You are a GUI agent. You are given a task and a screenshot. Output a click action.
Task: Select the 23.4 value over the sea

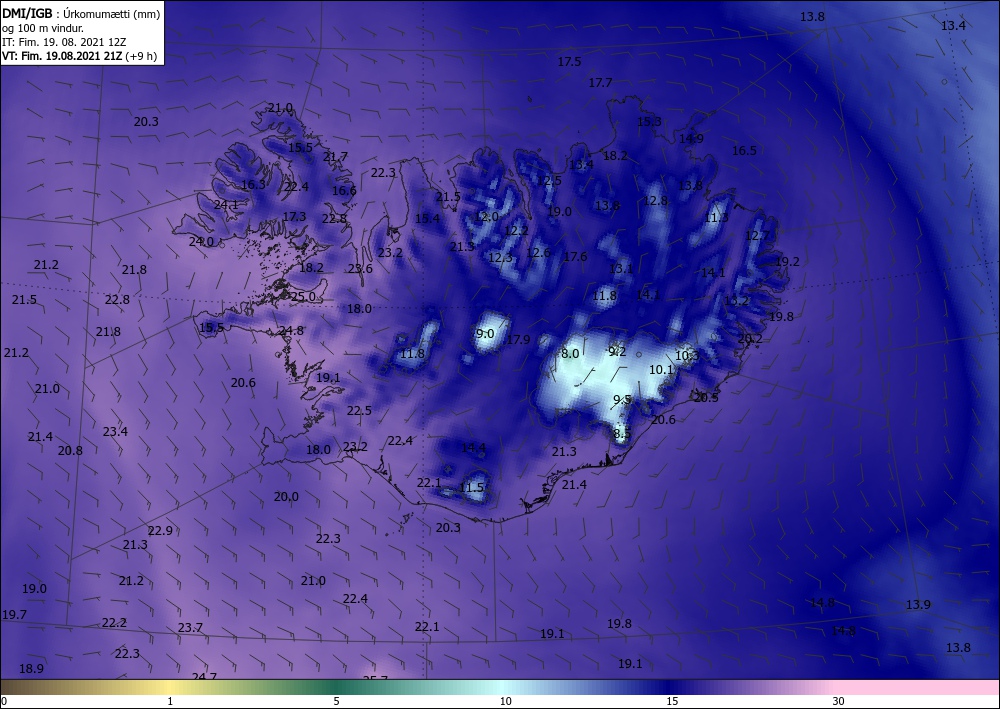pos(115,432)
